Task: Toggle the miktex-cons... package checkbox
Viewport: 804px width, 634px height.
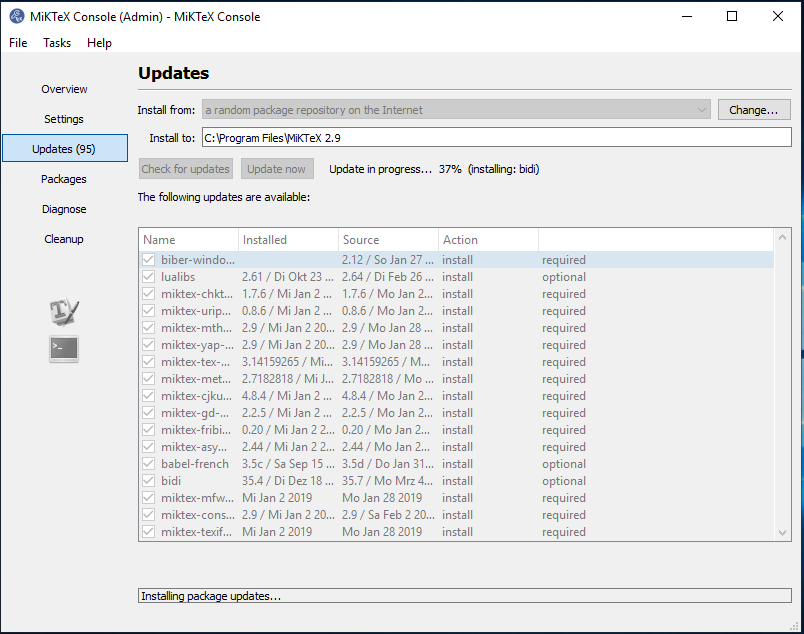Action: tap(148, 514)
